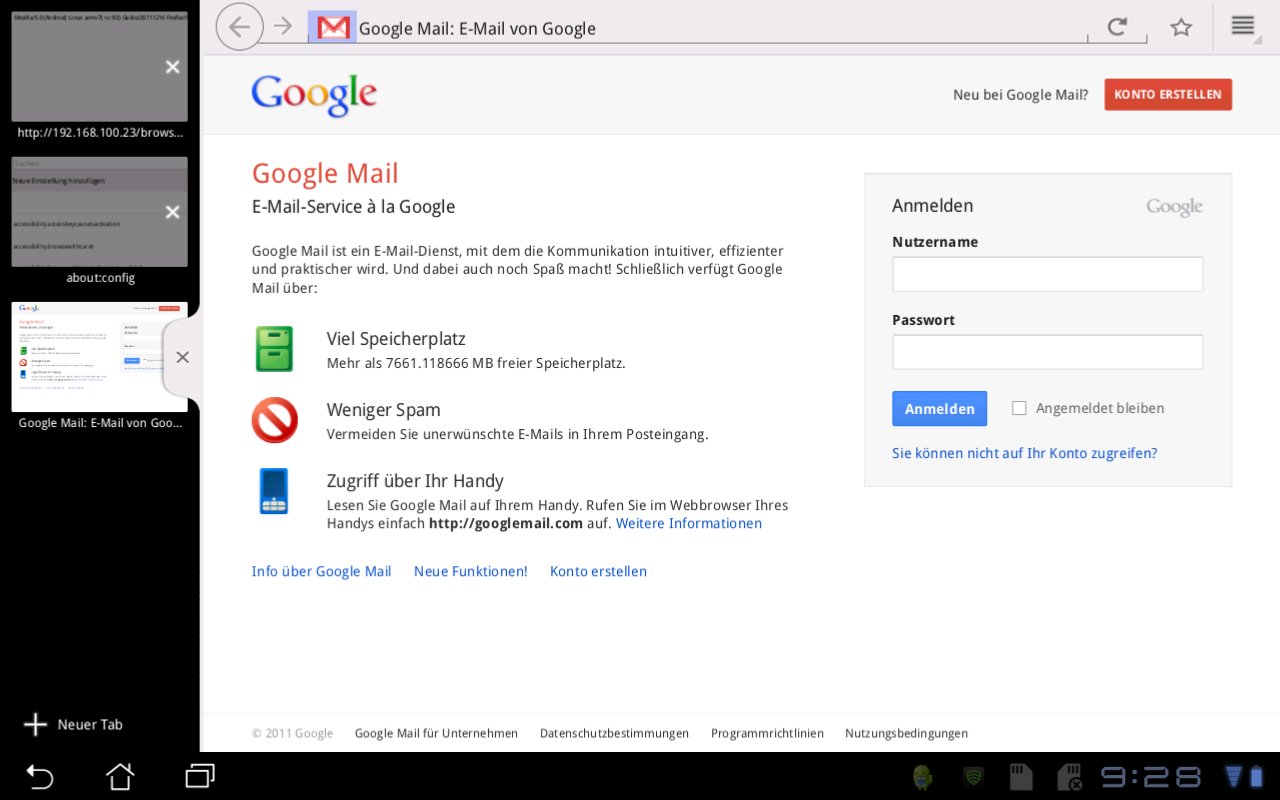The height and width of the screenshot is (800, 1280).
Task: Open 'Sie können nicht auf Ihr Konto zugreifen?' link
Action: [1024, 453]
